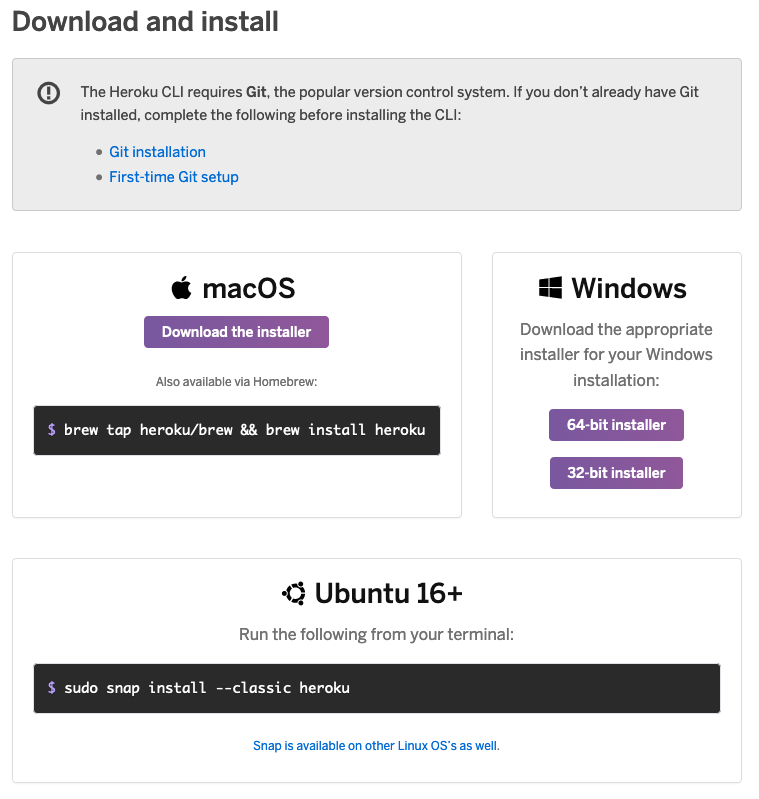Click the macOS heading
Screen dimensions: 759x799
pyautogui.click(x=249, y=288)
